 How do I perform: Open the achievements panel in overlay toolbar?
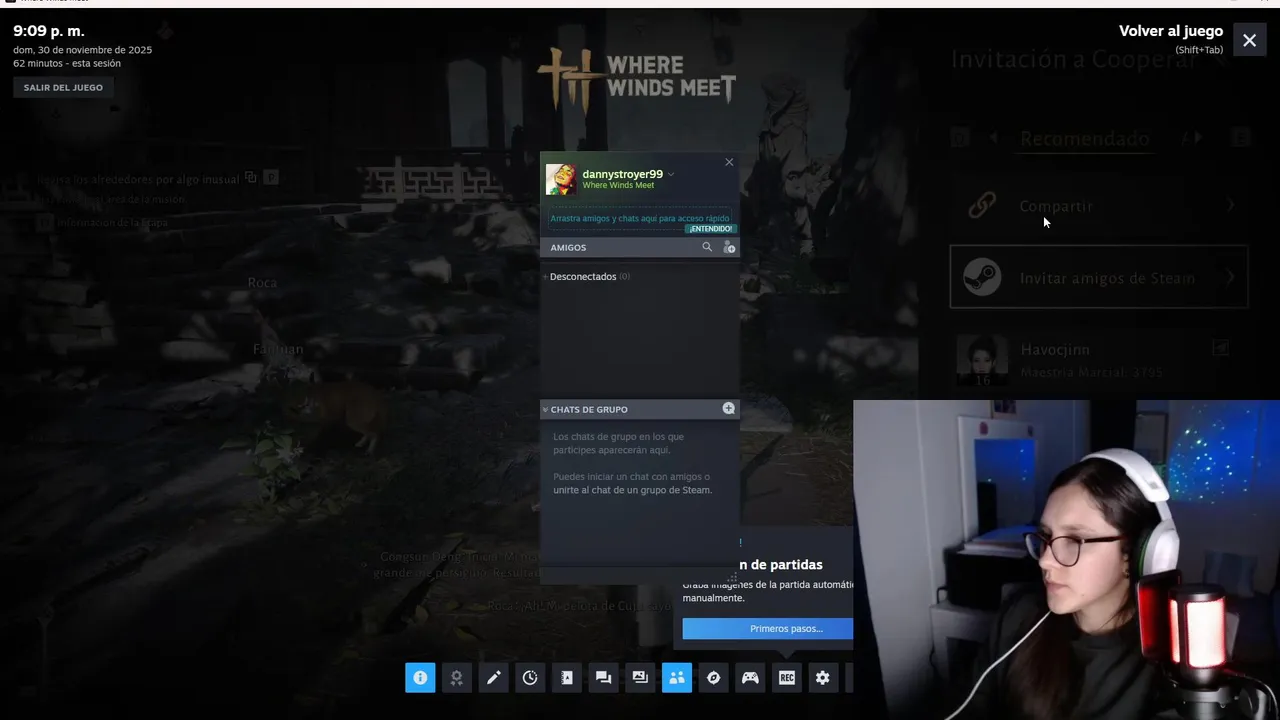click(x=456, y=677)
